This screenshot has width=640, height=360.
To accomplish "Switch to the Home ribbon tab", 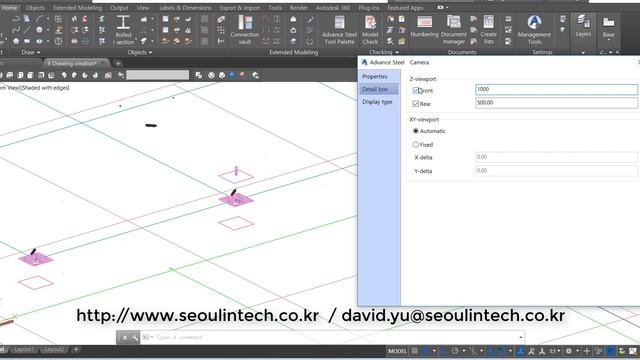I will 9,8.
